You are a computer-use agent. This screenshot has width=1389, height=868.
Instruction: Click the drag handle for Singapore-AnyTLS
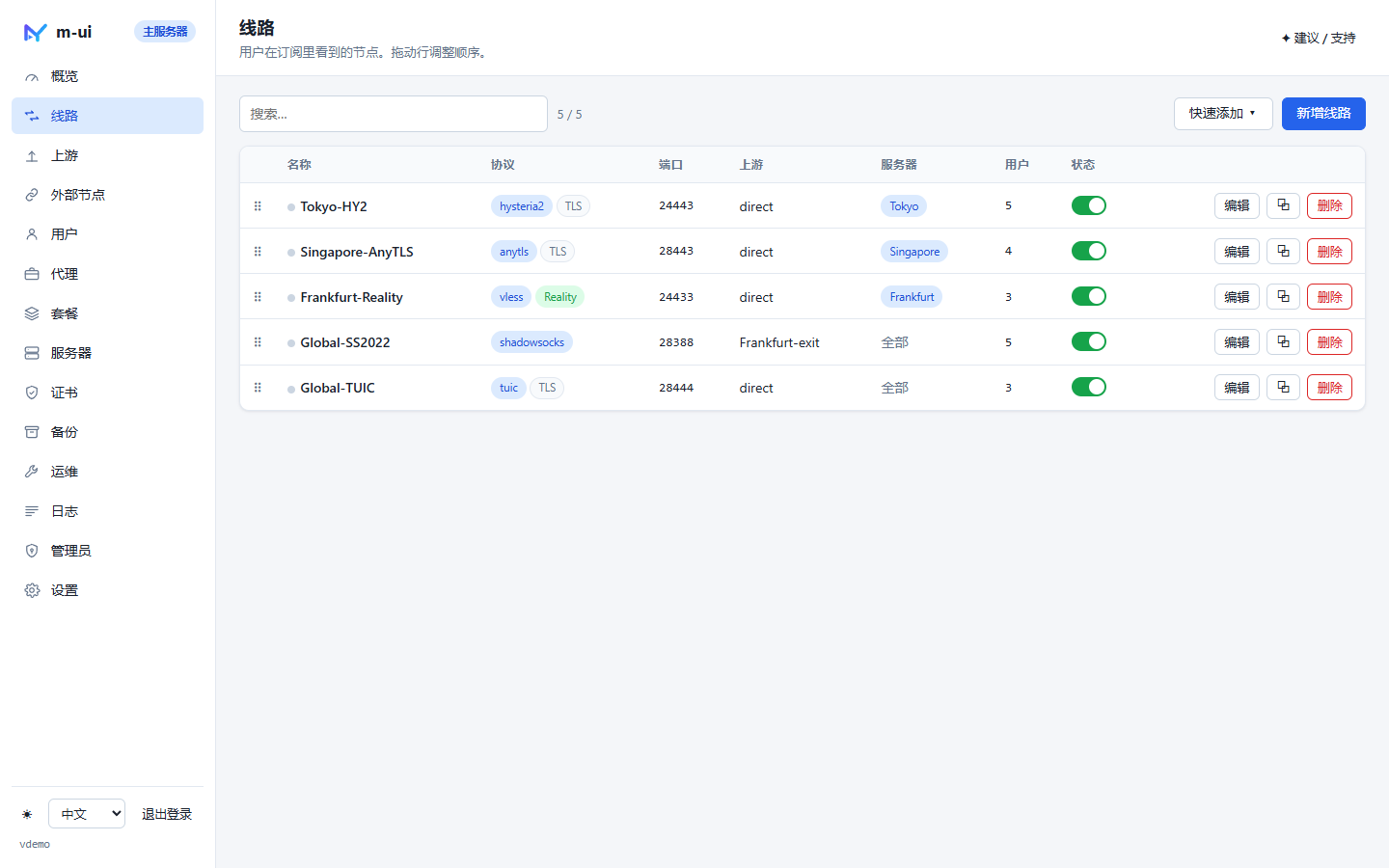pyautogui.click(x=258, y=251)
